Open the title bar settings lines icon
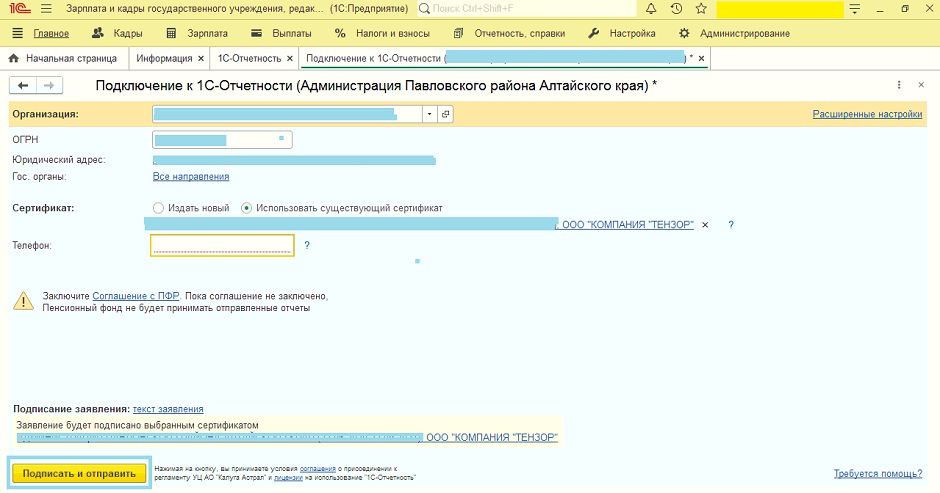 (855, 9)
